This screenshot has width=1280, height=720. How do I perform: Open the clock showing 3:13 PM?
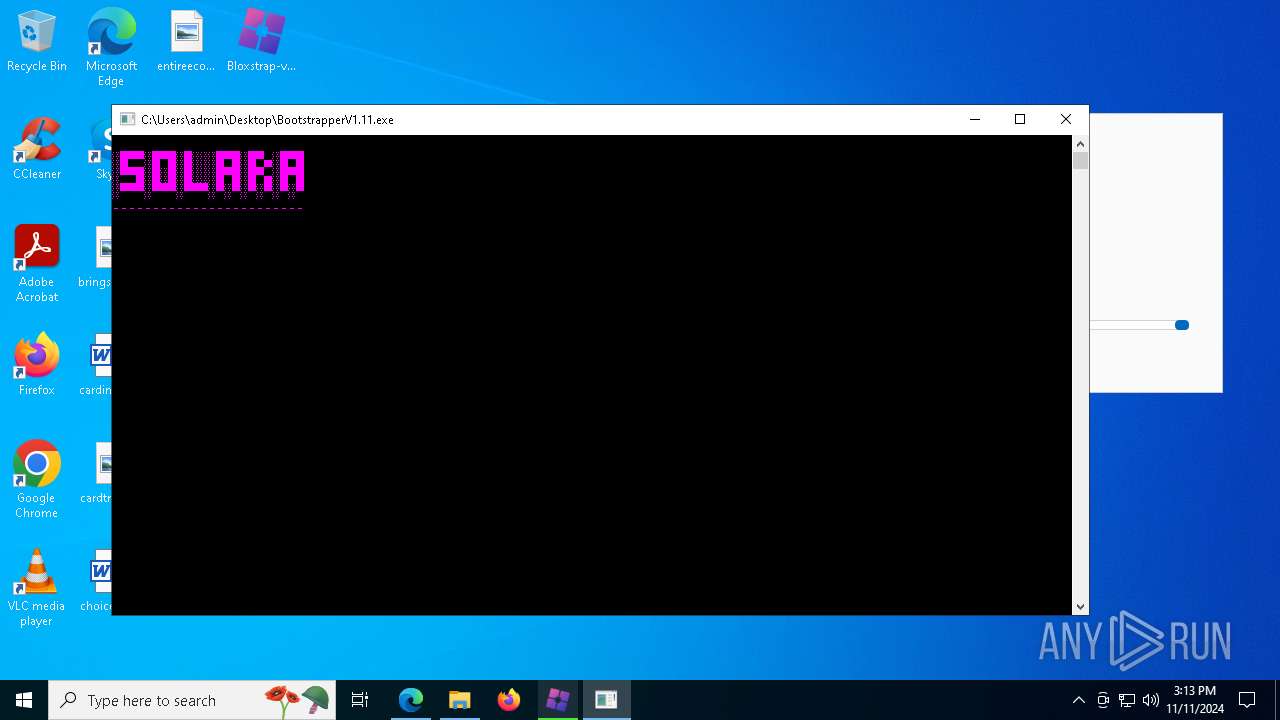pyautogui.click(x=1195, y=700)
